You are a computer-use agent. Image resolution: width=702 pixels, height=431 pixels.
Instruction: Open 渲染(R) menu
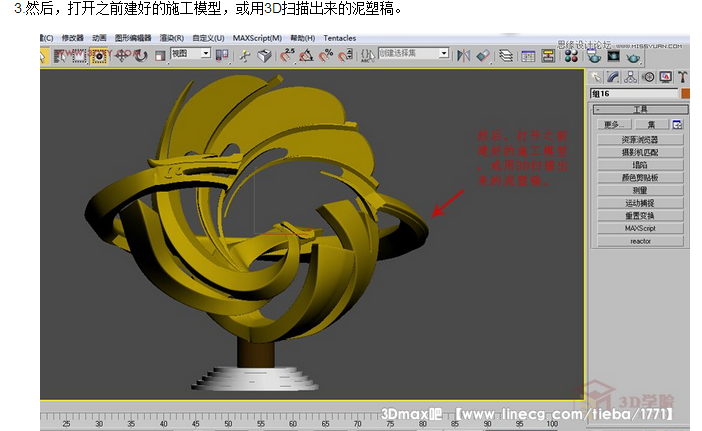(172, 38)
